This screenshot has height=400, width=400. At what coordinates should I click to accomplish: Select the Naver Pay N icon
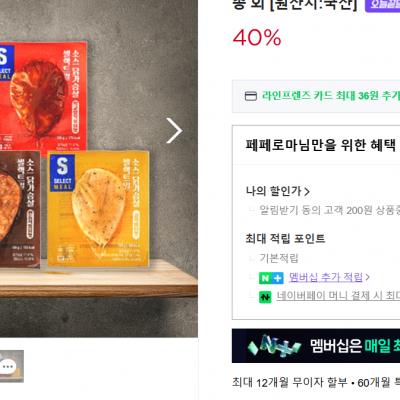coord(265,297)
